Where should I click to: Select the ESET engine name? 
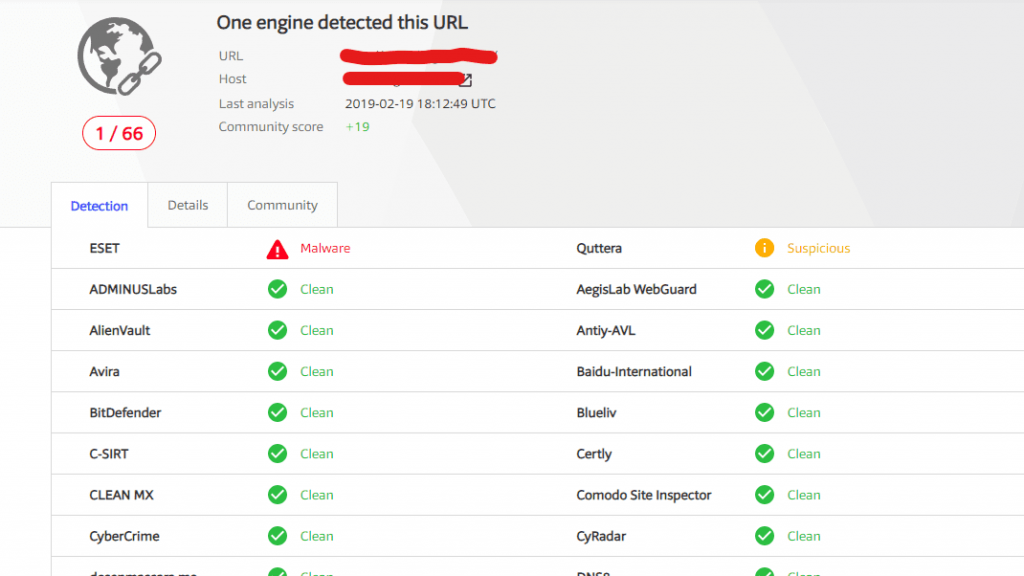click(x=104, y=248)
